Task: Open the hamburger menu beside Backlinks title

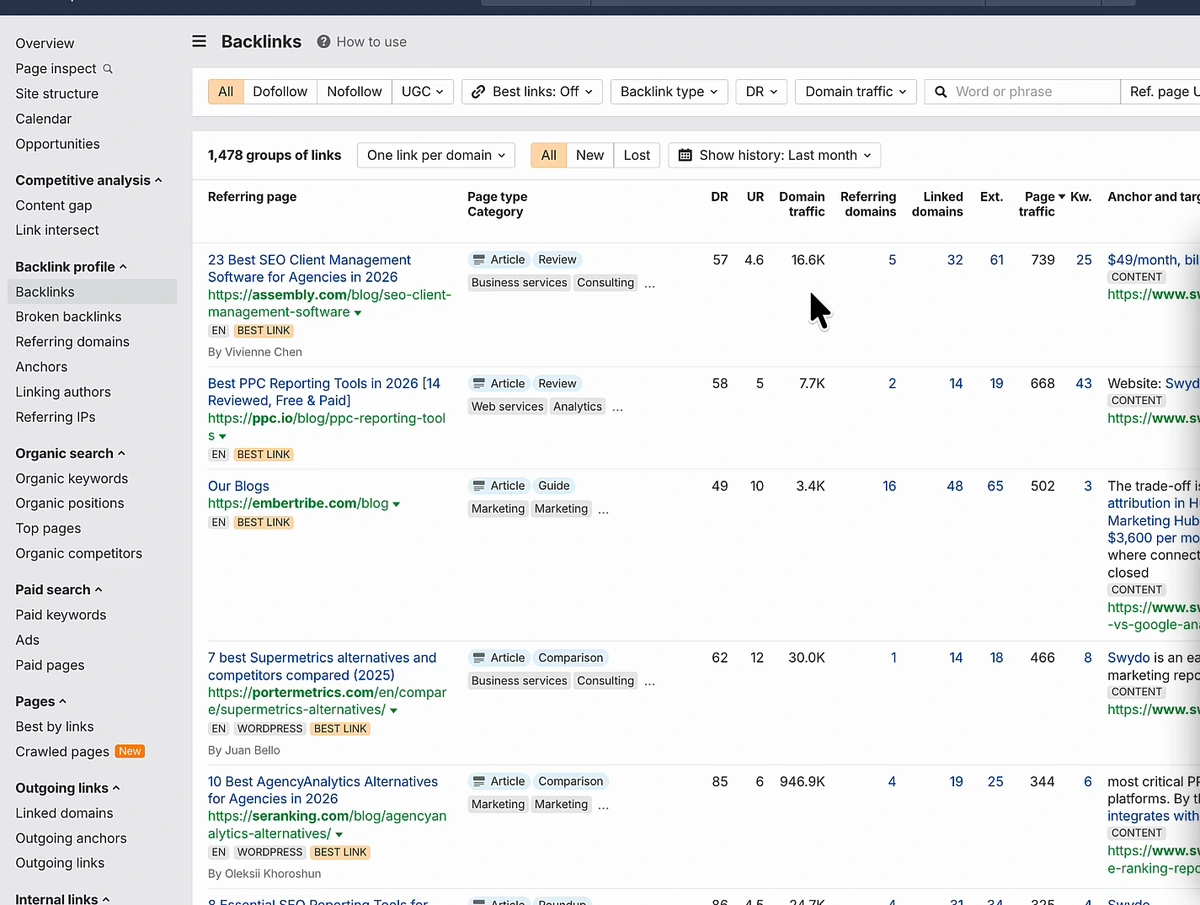Action: [x=199, y=41]
